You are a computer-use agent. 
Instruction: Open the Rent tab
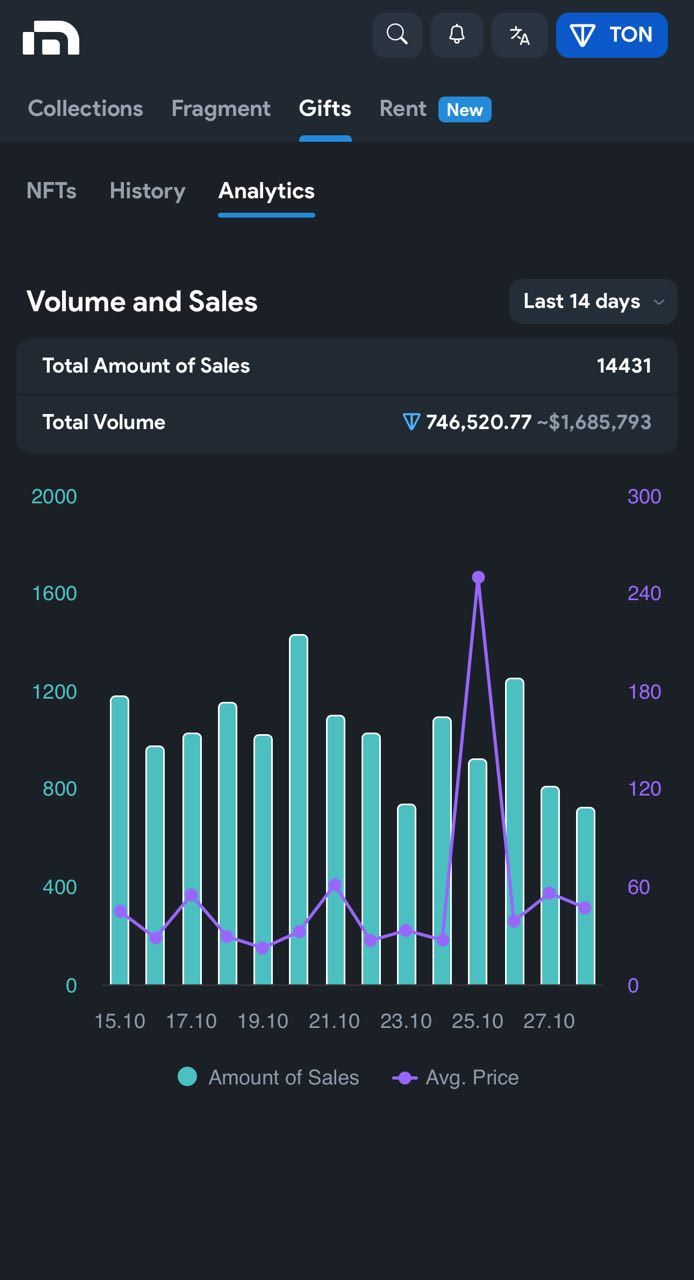click(403, 109)
